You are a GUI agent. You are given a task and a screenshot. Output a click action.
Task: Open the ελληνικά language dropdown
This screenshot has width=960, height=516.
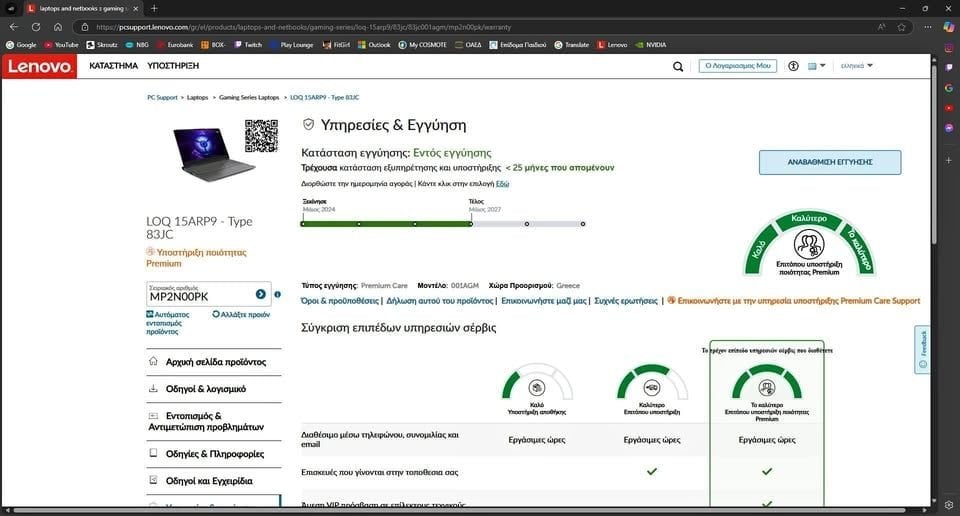click(x=857, y=65)
